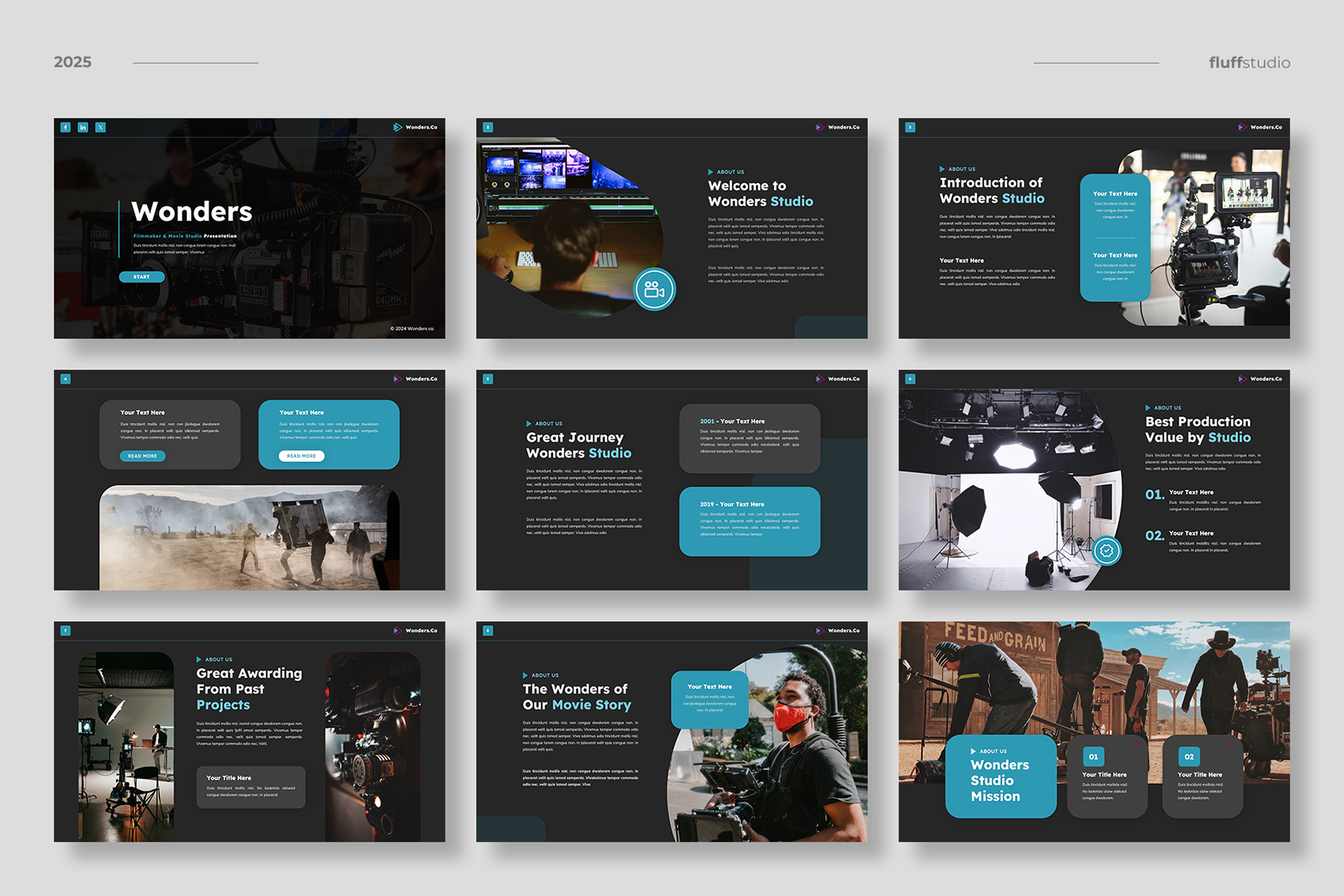Screen dimensions: 1344x896
Task: Click the X social icon on the title slide
Action: [100, 128]
